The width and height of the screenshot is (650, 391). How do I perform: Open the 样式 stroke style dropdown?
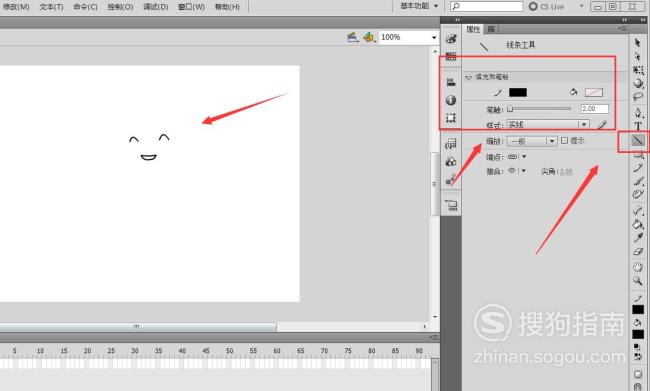(548, 124)
